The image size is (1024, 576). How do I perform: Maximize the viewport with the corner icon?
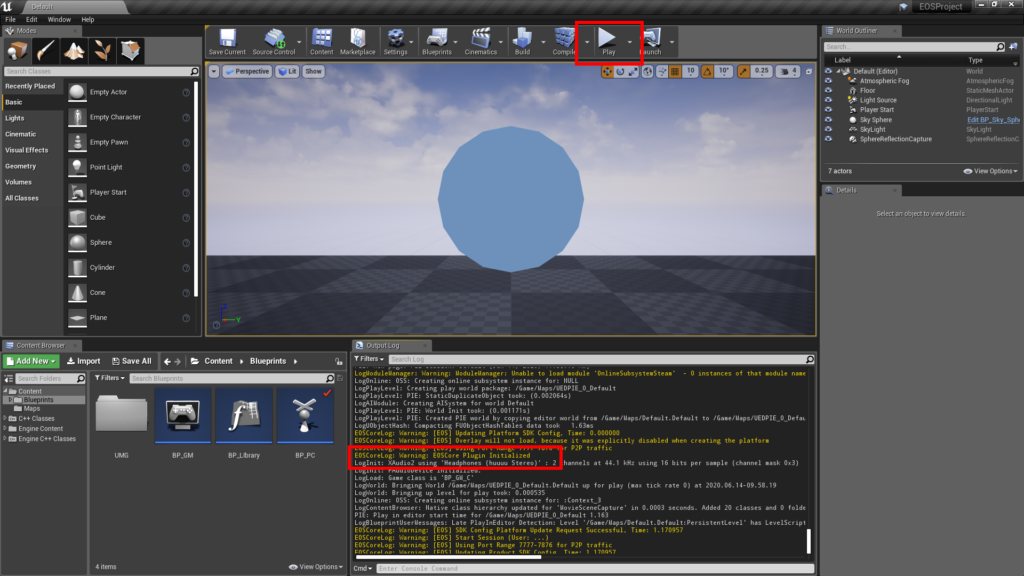pos(808,71)
